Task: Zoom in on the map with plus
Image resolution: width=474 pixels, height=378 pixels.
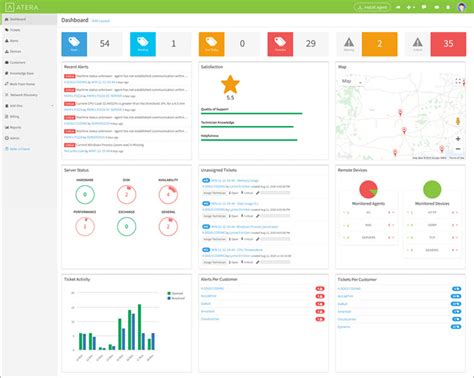Action: coord(458,139)
